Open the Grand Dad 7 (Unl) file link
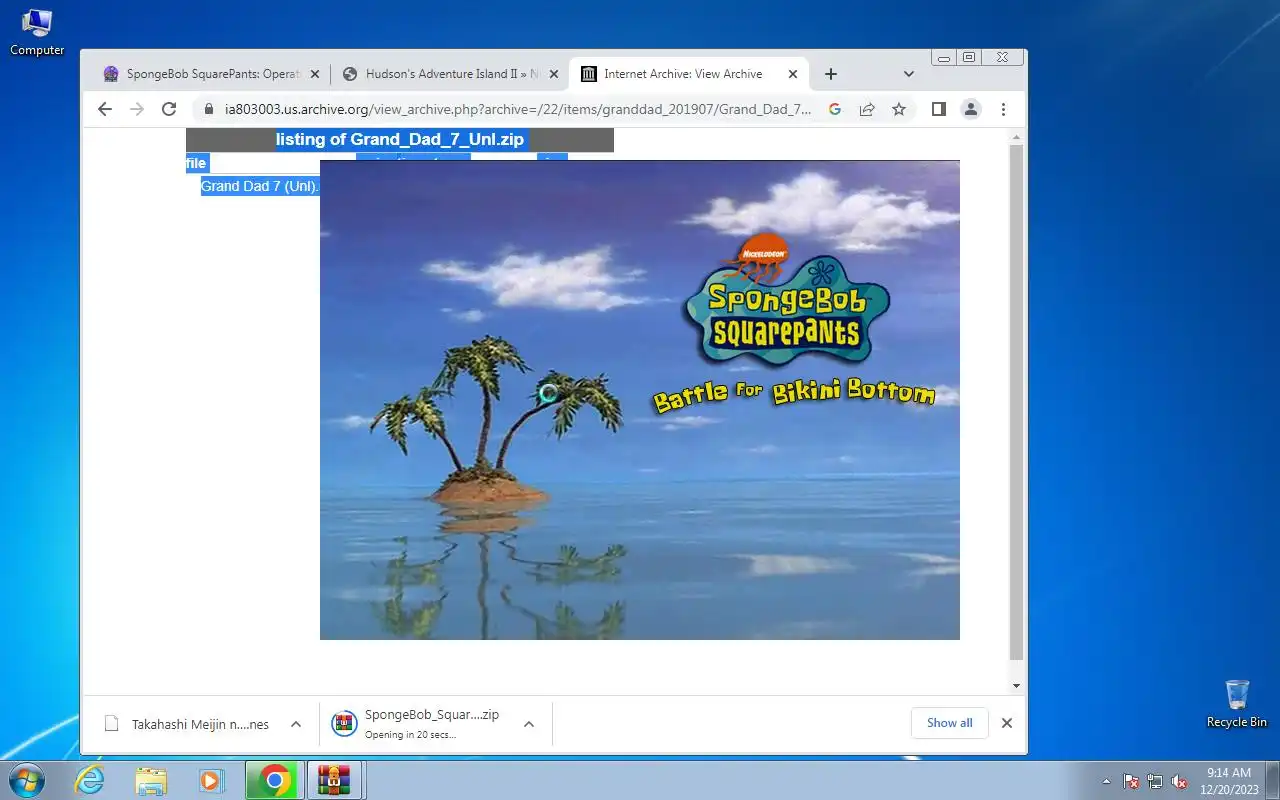1280x800 pixels. [260, 186]
